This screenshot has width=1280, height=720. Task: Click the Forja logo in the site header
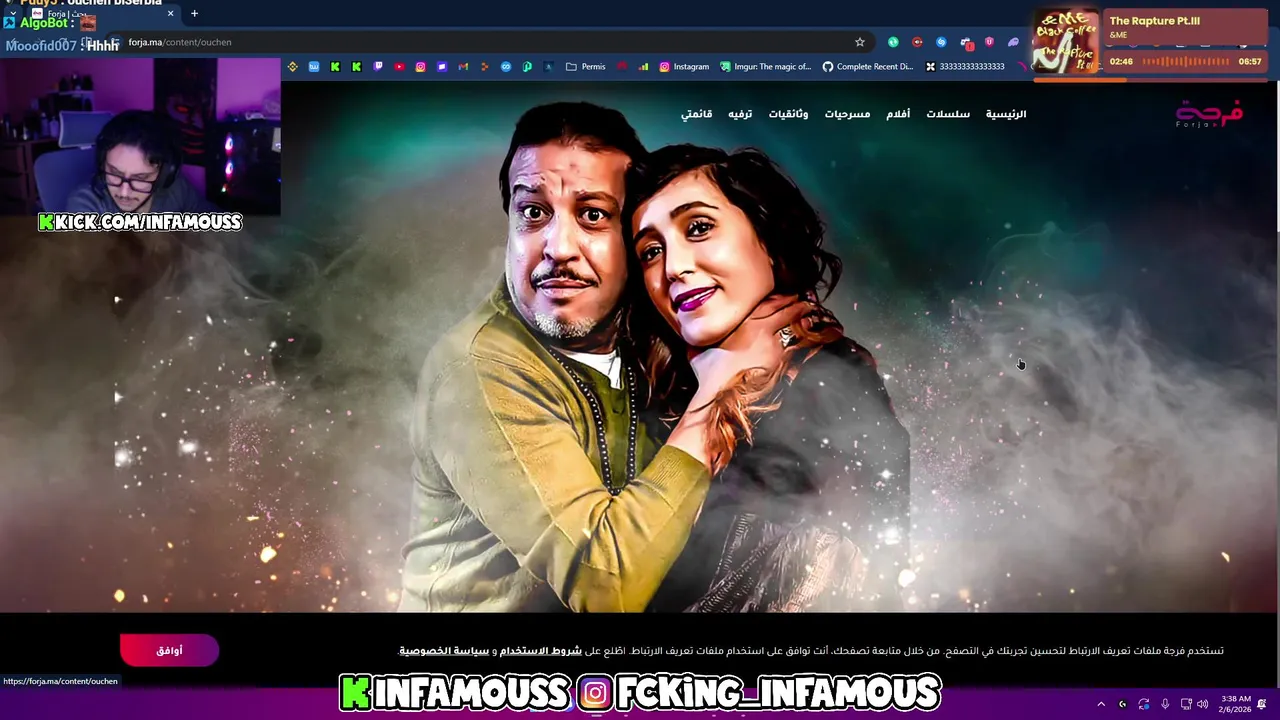1209,113
